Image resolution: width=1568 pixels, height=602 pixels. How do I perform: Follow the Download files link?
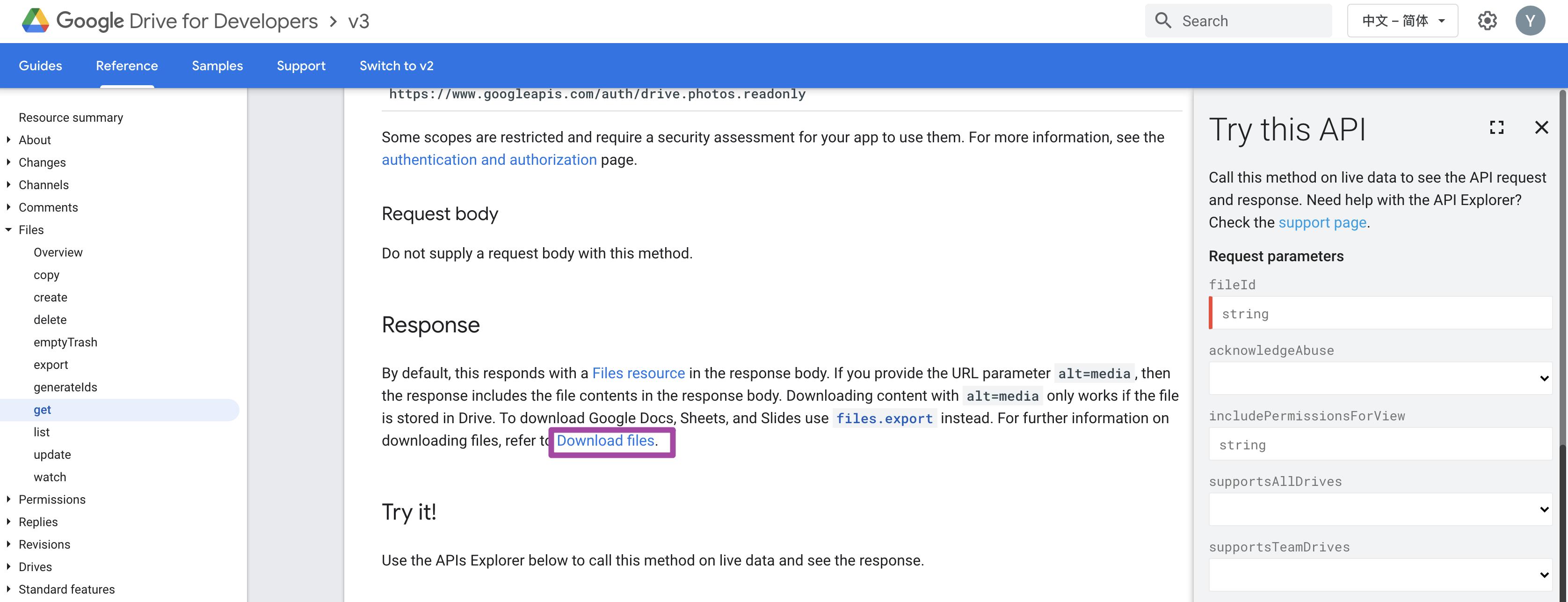(x=605, y=440)
